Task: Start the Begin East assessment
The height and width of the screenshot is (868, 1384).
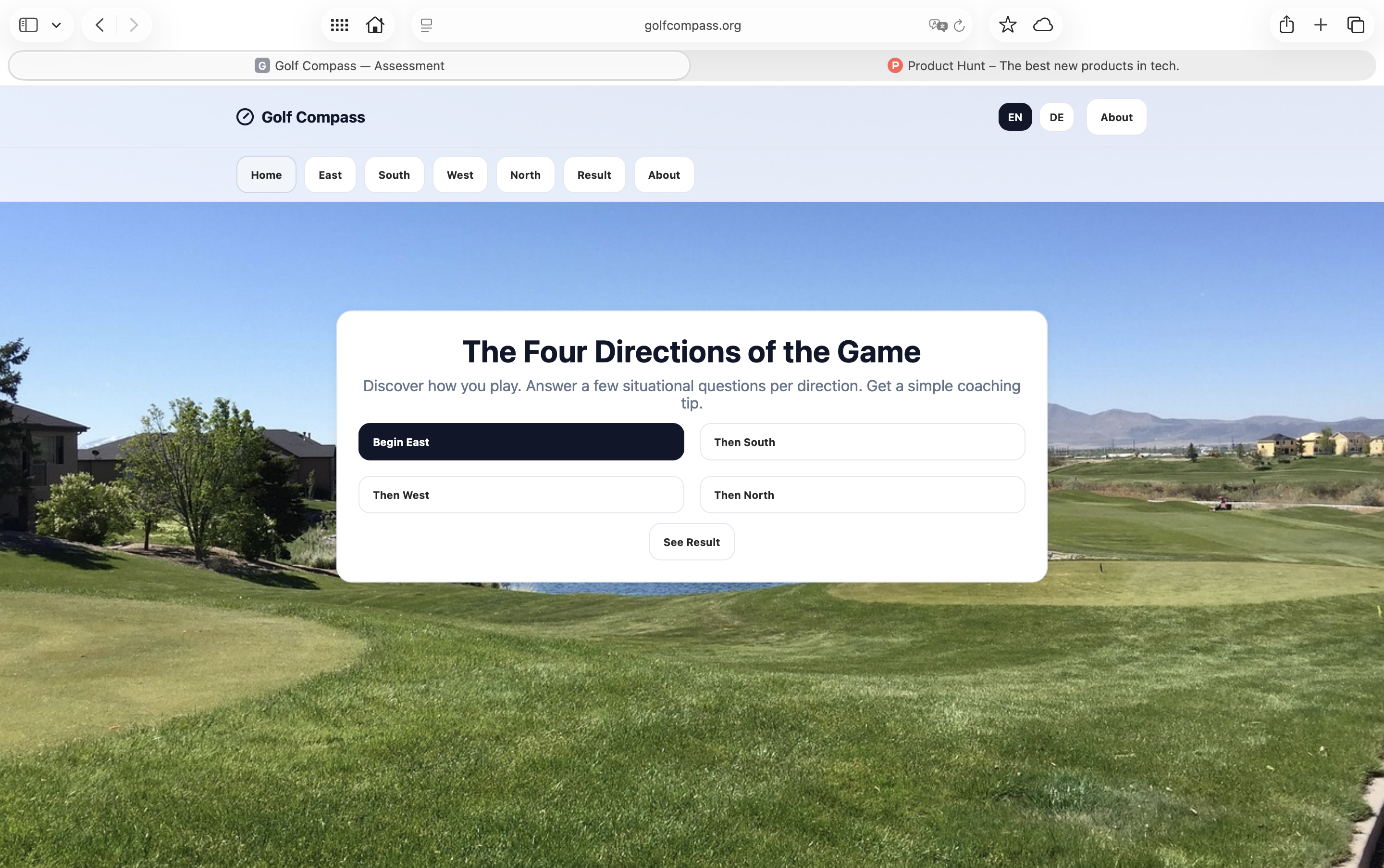Action: point(520,442)
